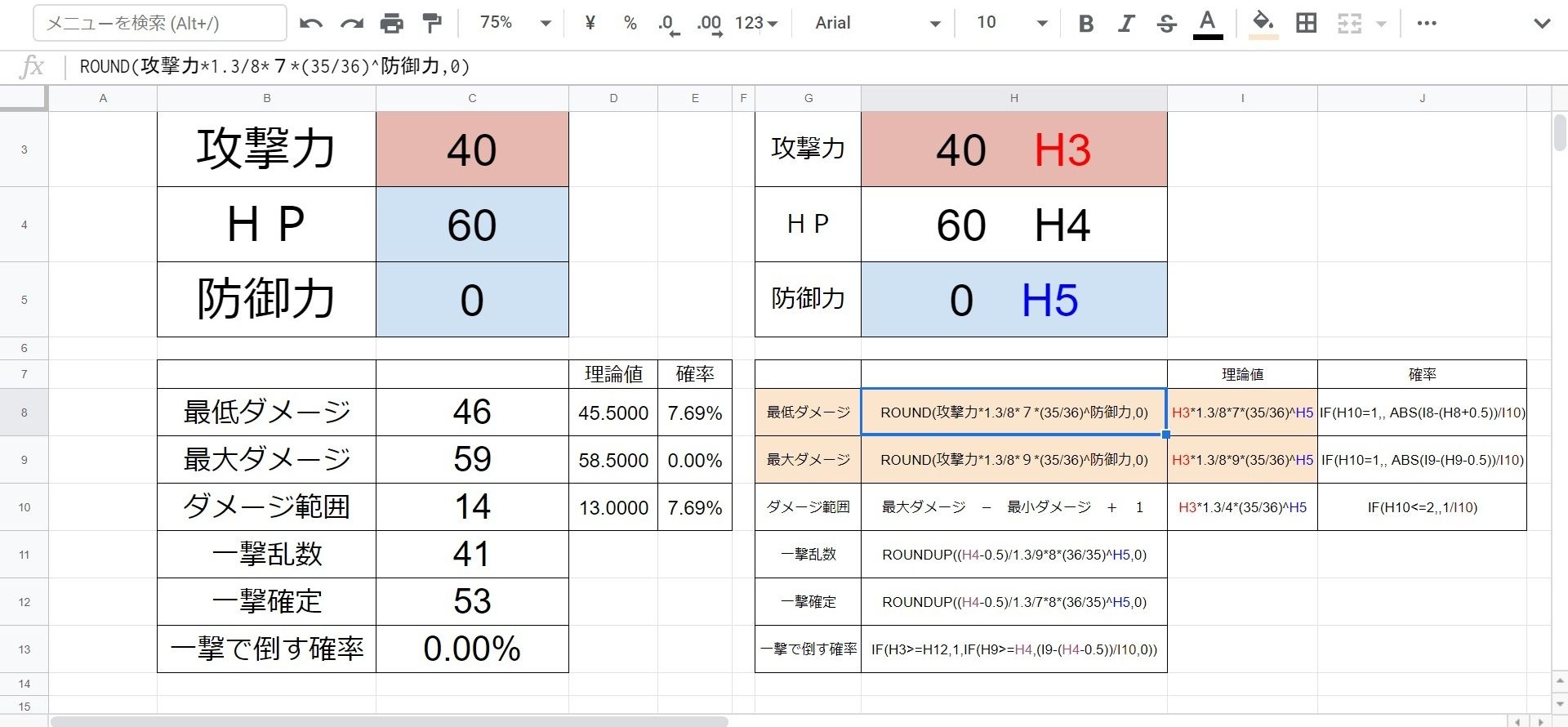
Task: Select cell H5 with blue H5 label
Action: [x=1013, y=300]
